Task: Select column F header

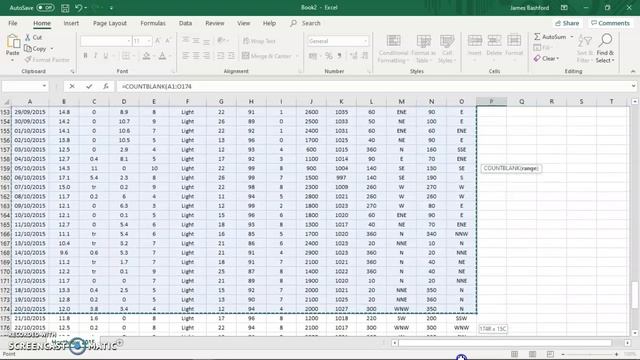Action: point(187,101)
